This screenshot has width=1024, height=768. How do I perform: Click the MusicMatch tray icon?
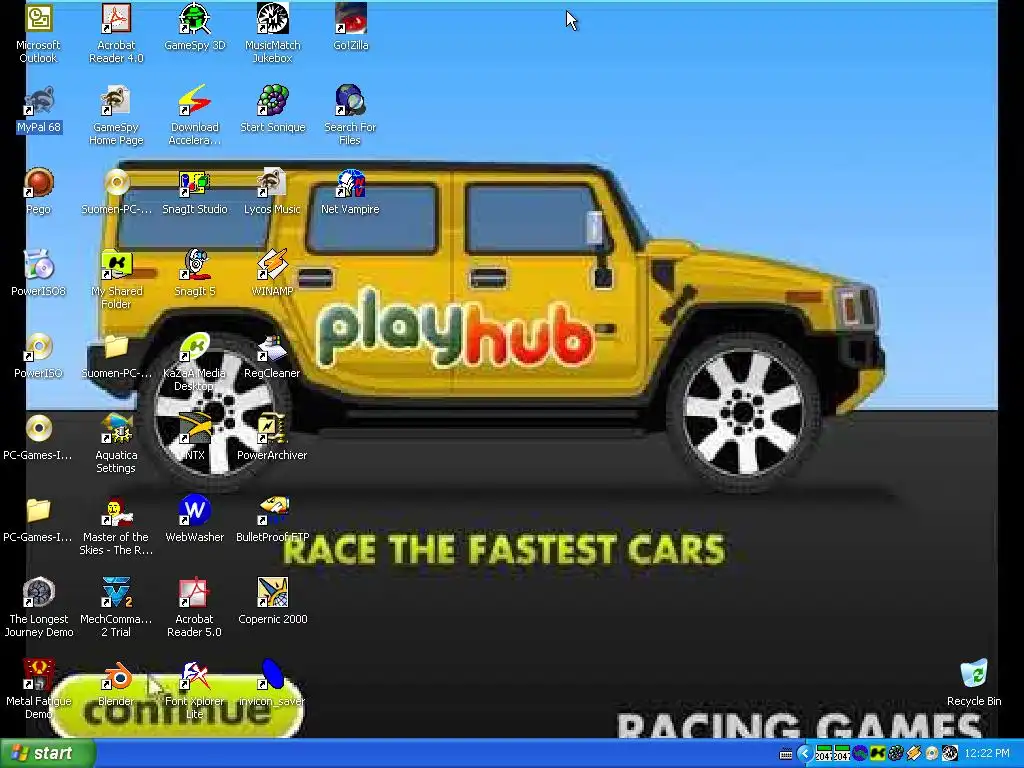pos(950,754)
